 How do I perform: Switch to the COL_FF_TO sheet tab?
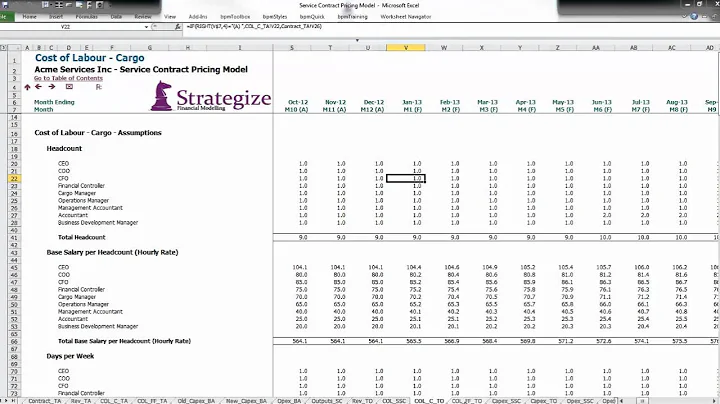coord(467,401)
